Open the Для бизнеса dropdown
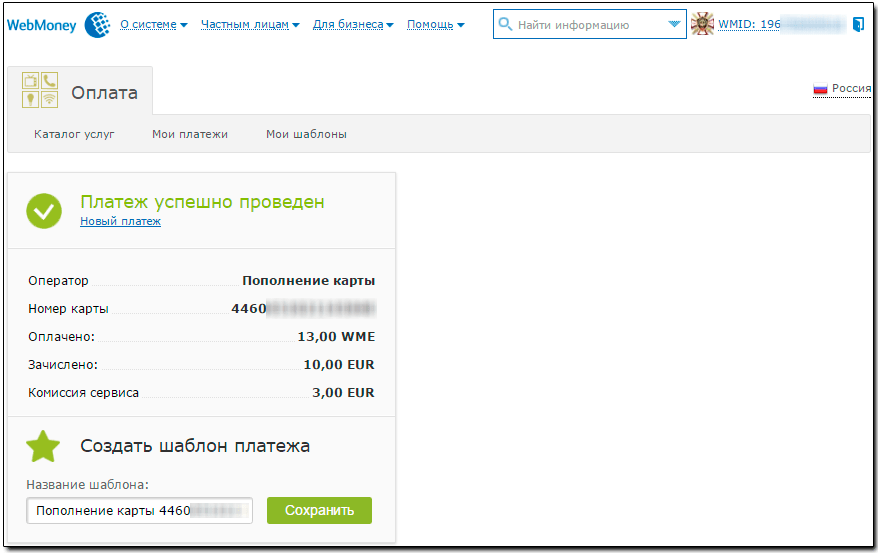 pos(353,25)
